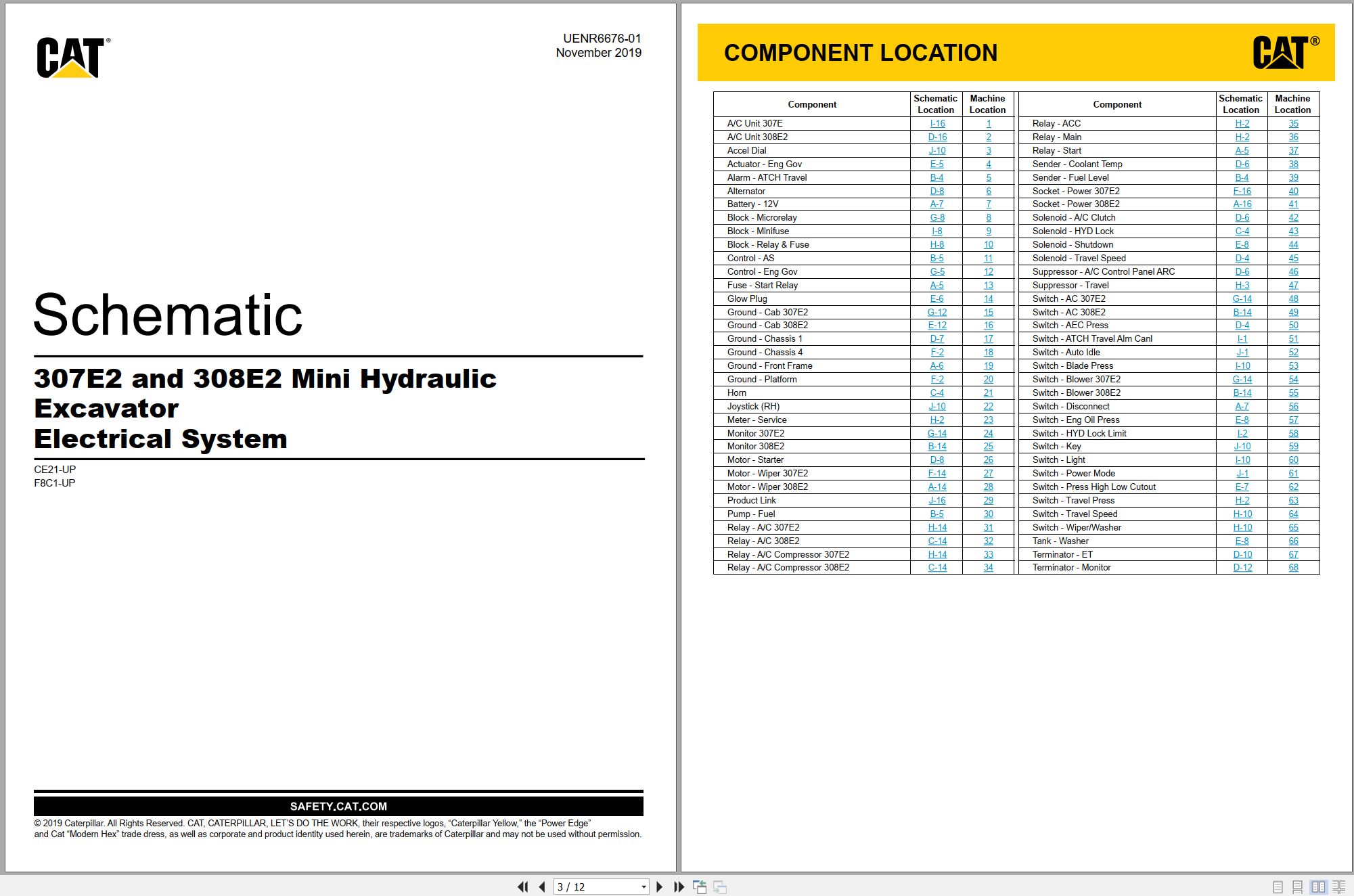Open schematic location I-16 for A/C Unit 307E
The height and width of the screenshot is (896, 1354).
(937, 123)
